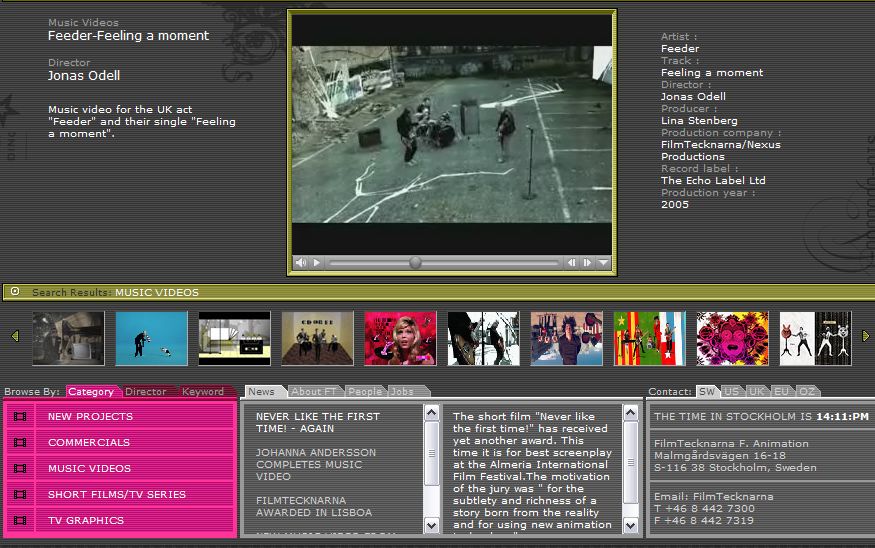875x548 pixels.
Task: Click news list scroll up arrow
Action: 431,413
